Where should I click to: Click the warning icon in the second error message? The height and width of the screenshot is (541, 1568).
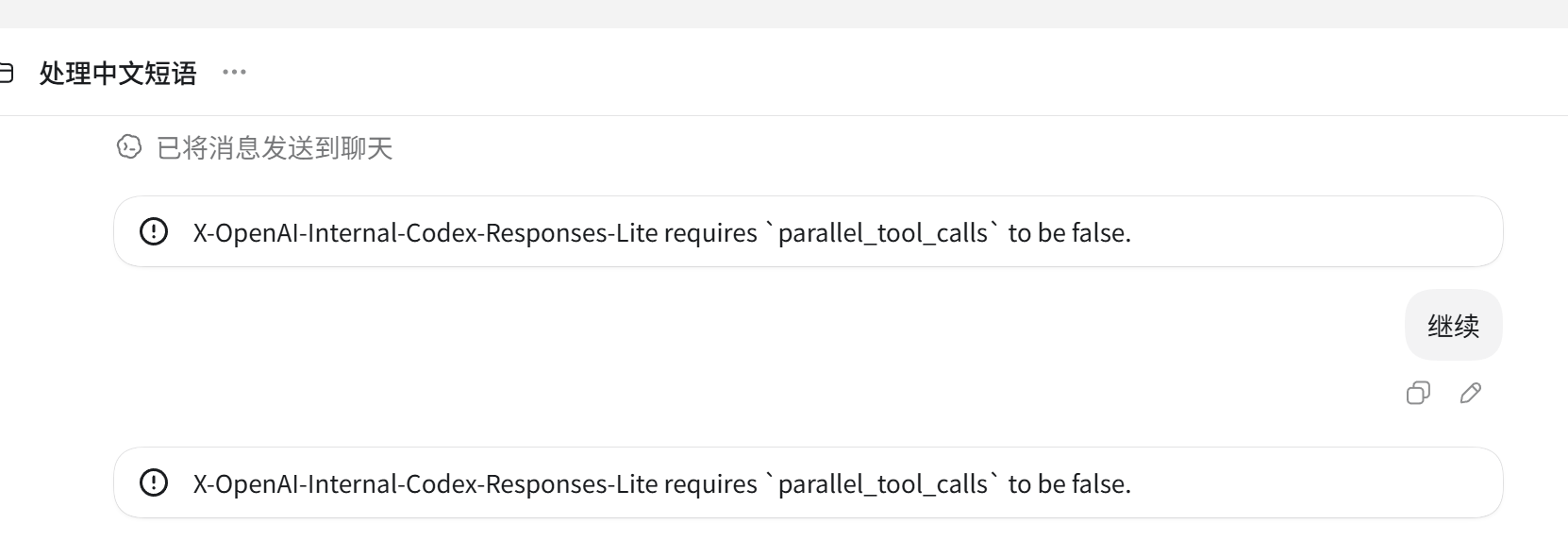click(x=154, y=482)
